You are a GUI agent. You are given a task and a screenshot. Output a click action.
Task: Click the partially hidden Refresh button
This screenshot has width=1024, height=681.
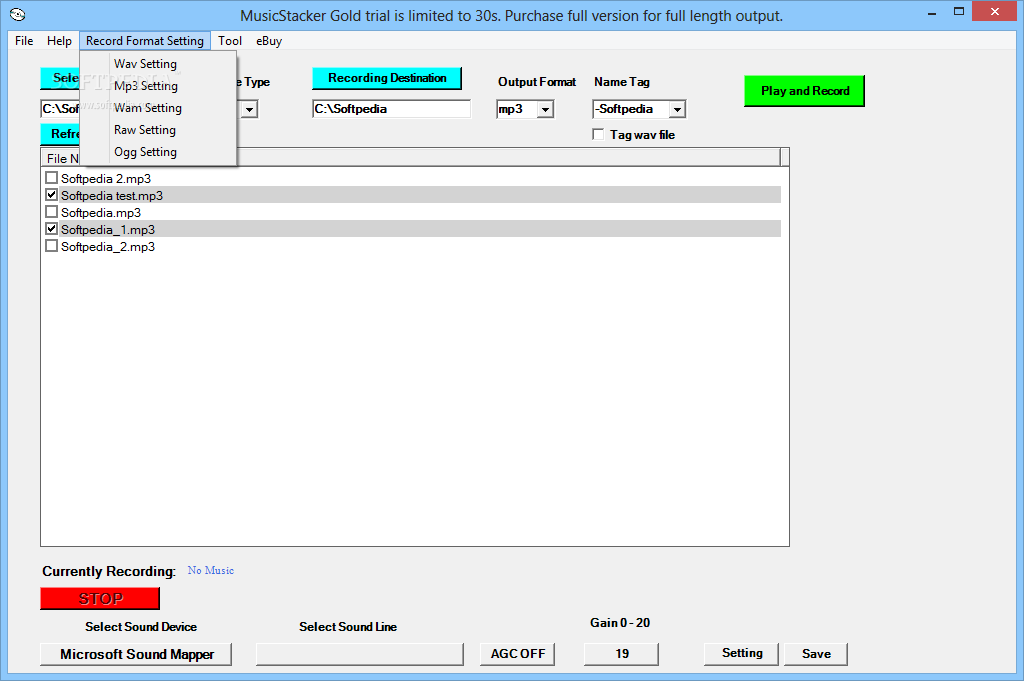60,134
